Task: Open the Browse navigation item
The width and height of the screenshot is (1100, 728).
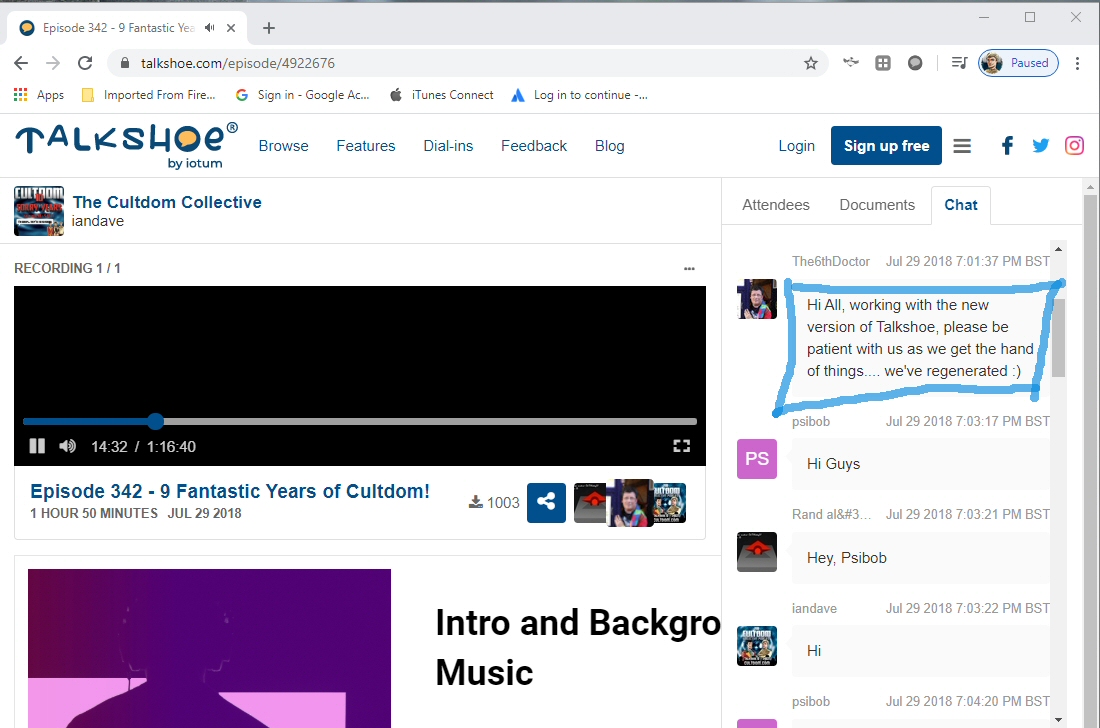Action: [x=283, y=146]
